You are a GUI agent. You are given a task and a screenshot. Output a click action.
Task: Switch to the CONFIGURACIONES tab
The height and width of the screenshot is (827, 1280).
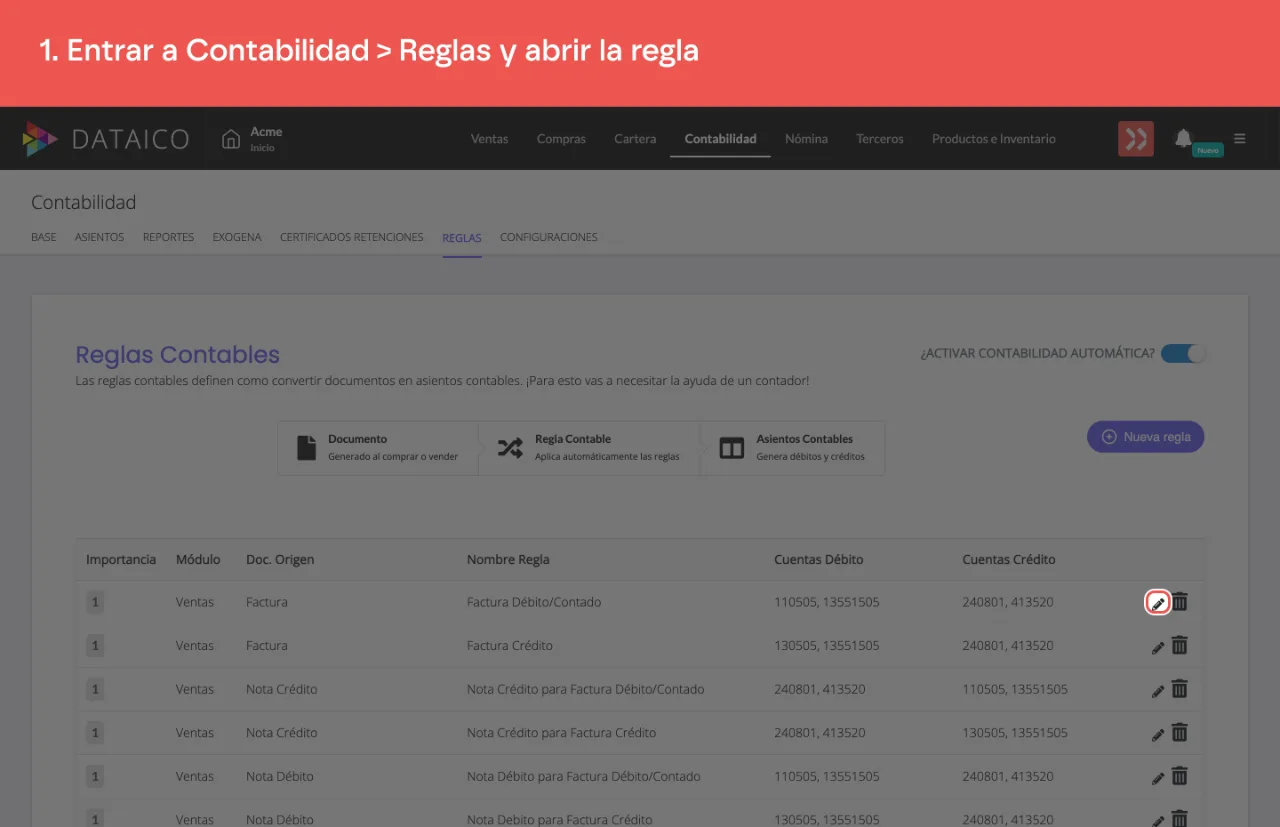point(549,238)
